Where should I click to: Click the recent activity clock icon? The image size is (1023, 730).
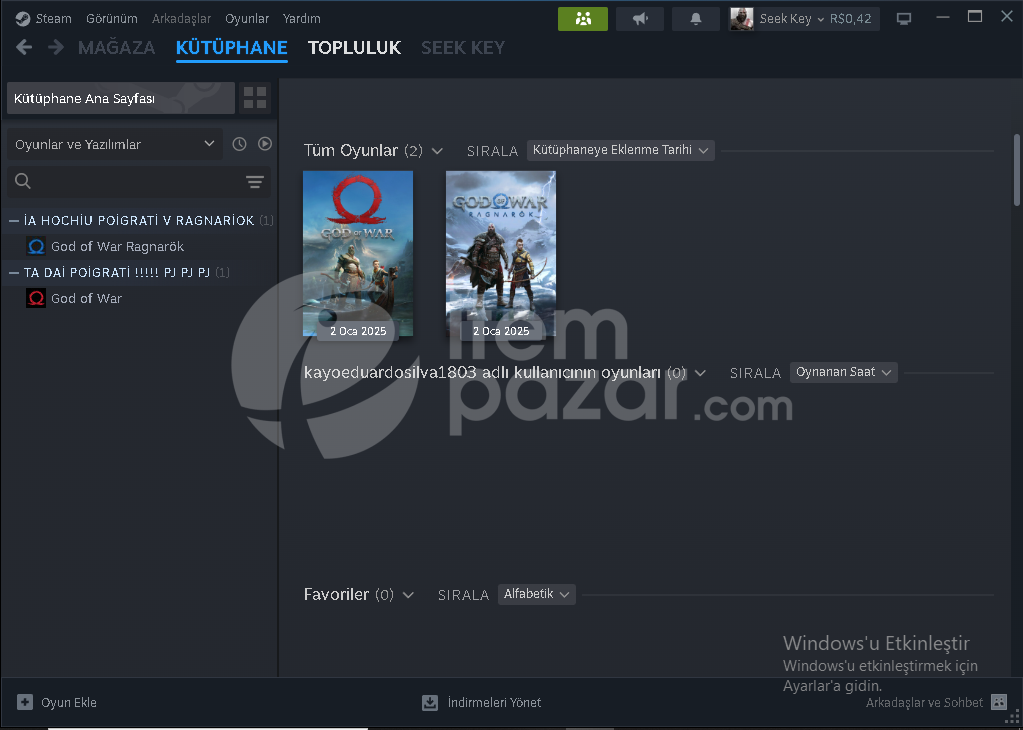point(239,144)
